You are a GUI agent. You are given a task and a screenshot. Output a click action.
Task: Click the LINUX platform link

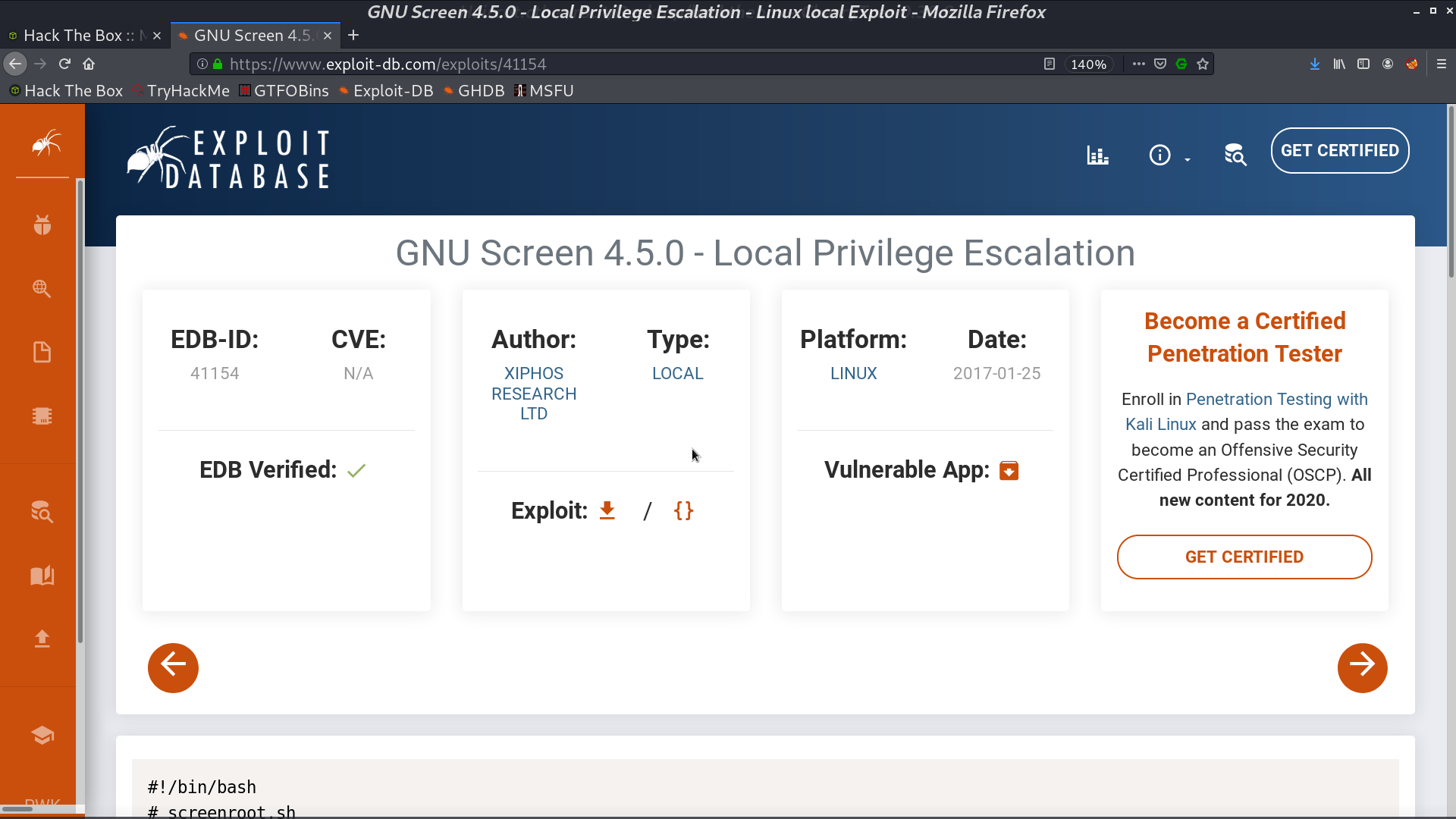(x=854, y=373)
